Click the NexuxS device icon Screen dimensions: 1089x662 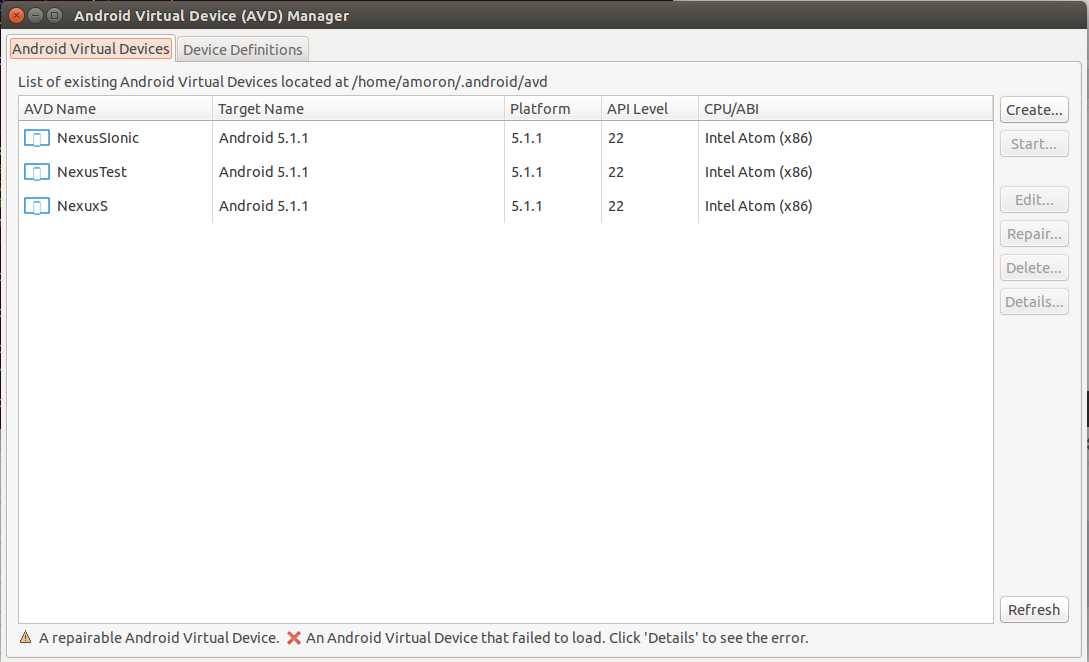37,206
